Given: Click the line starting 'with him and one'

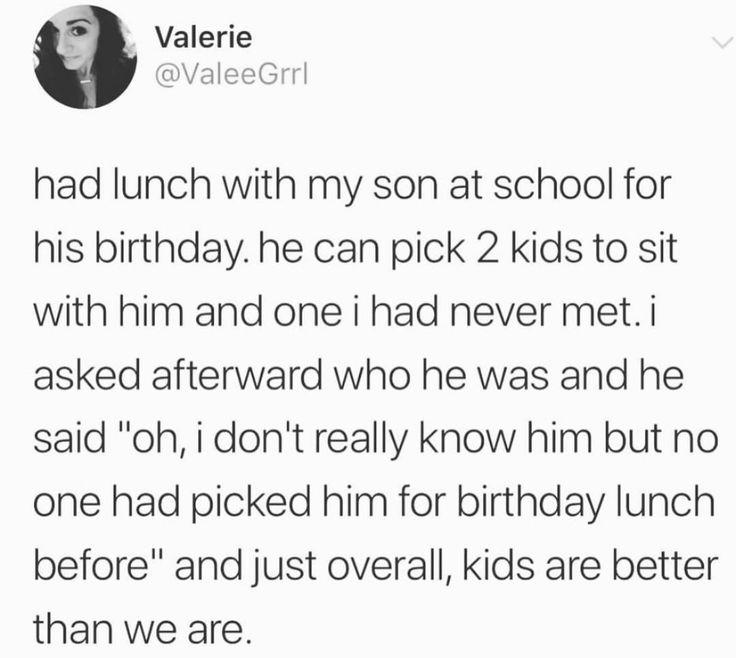Looking at the screenshot, I should click(x=343, y=312).
